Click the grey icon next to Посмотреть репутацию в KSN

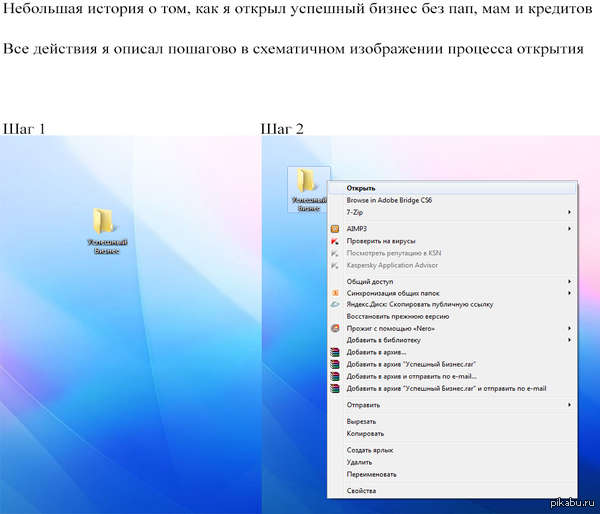(335, 253)
